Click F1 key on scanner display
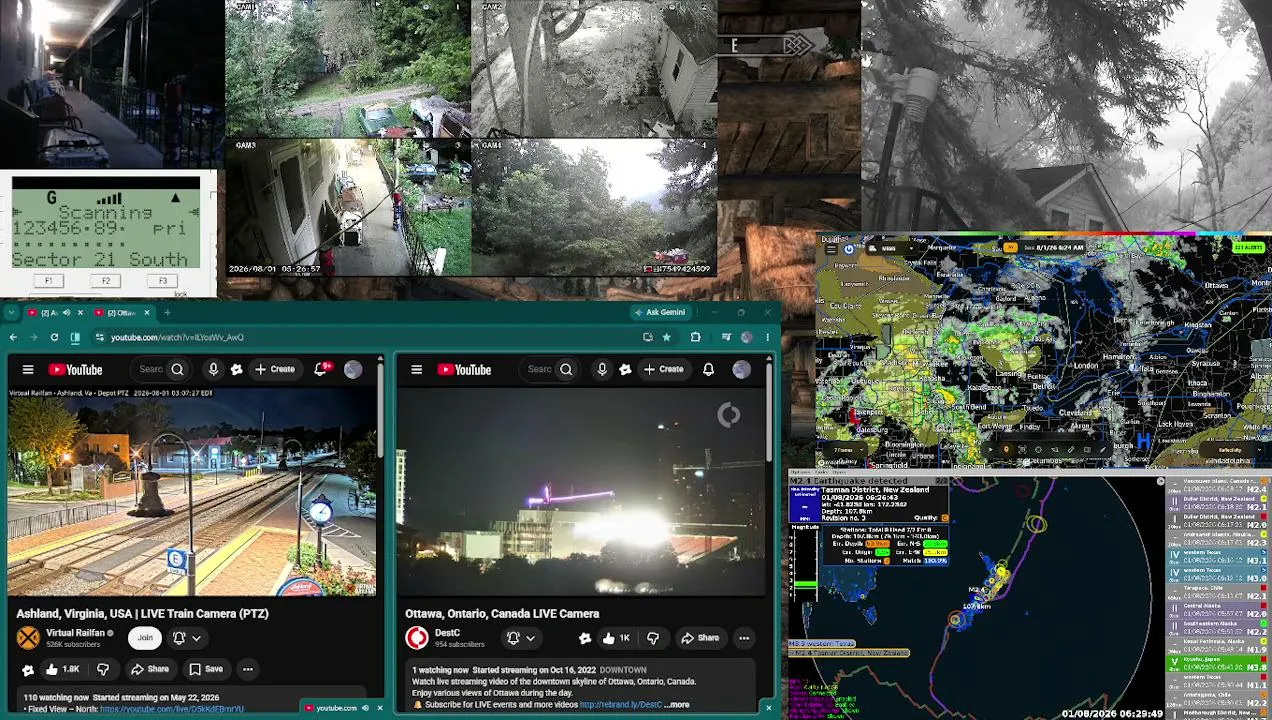 pos(48,281)
